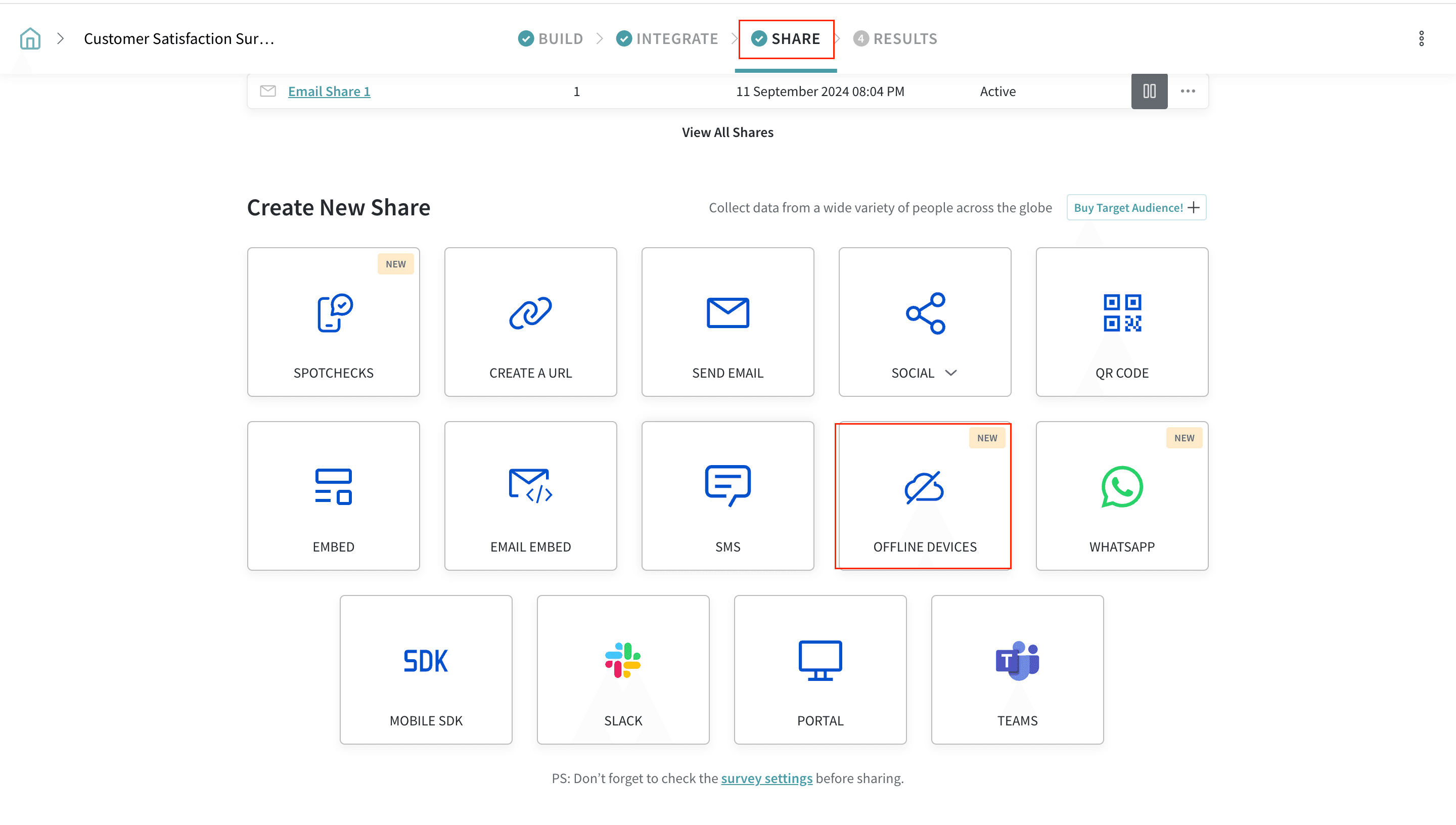Pause the Email Share 1 share
Image resolution: width=1456 pixels, height=825 pixels.
1149,91
